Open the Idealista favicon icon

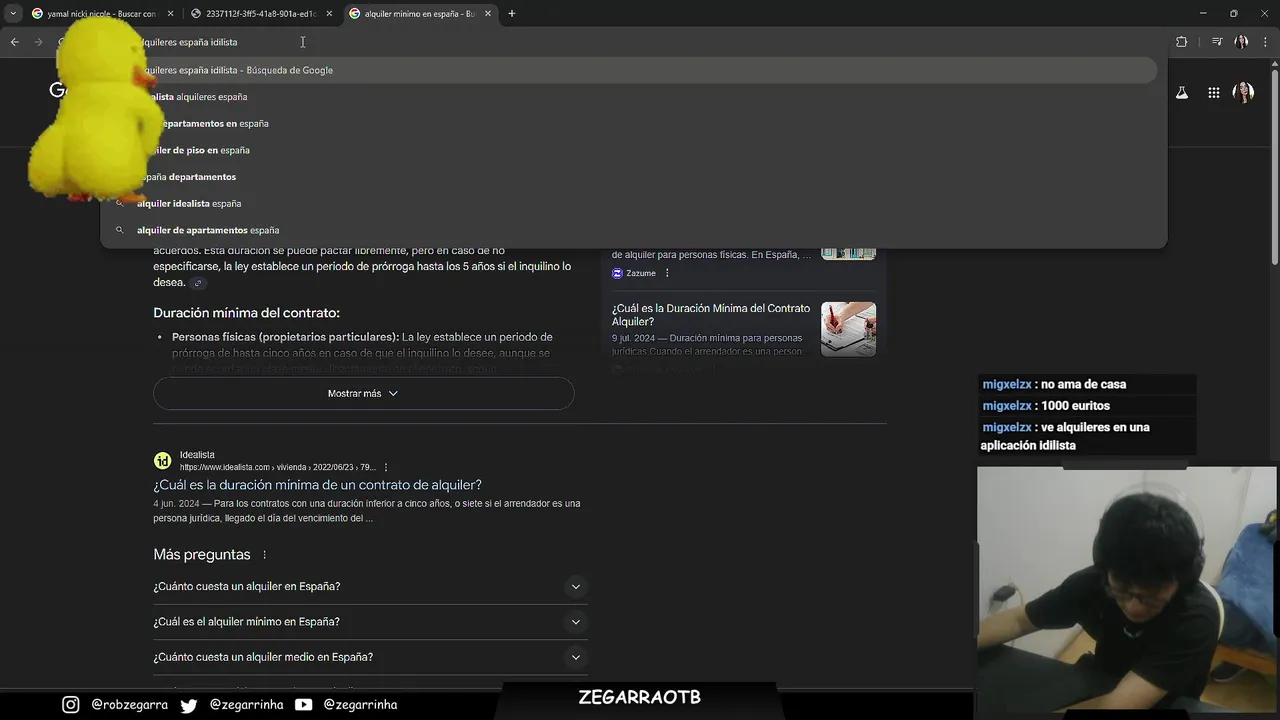(x=162, y=461)
